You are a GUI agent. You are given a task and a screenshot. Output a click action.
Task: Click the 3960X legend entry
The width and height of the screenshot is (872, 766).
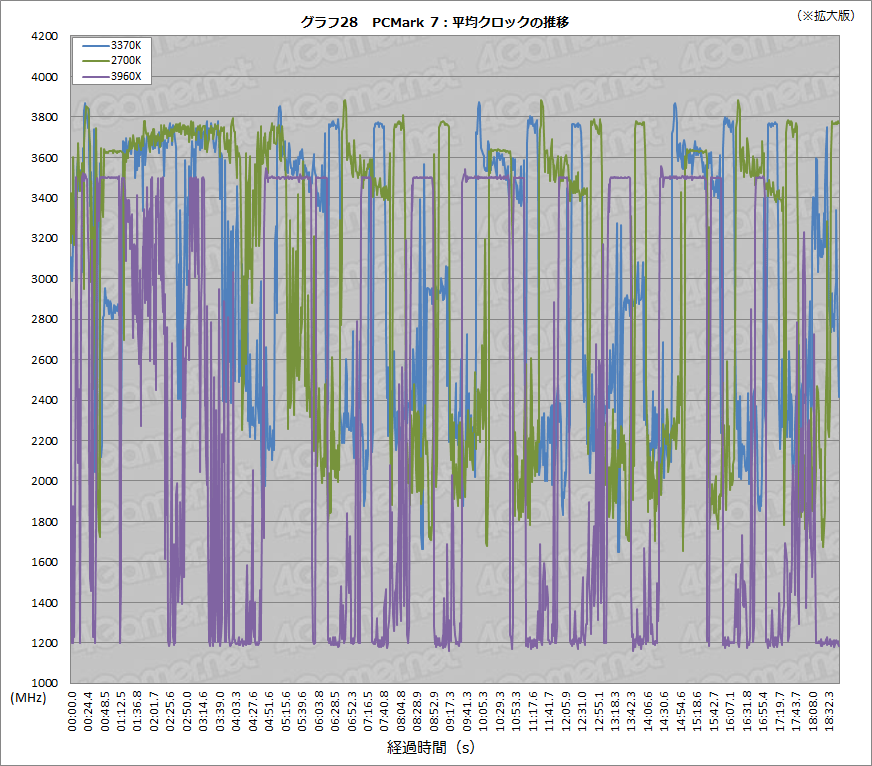(x=127, y=75)
